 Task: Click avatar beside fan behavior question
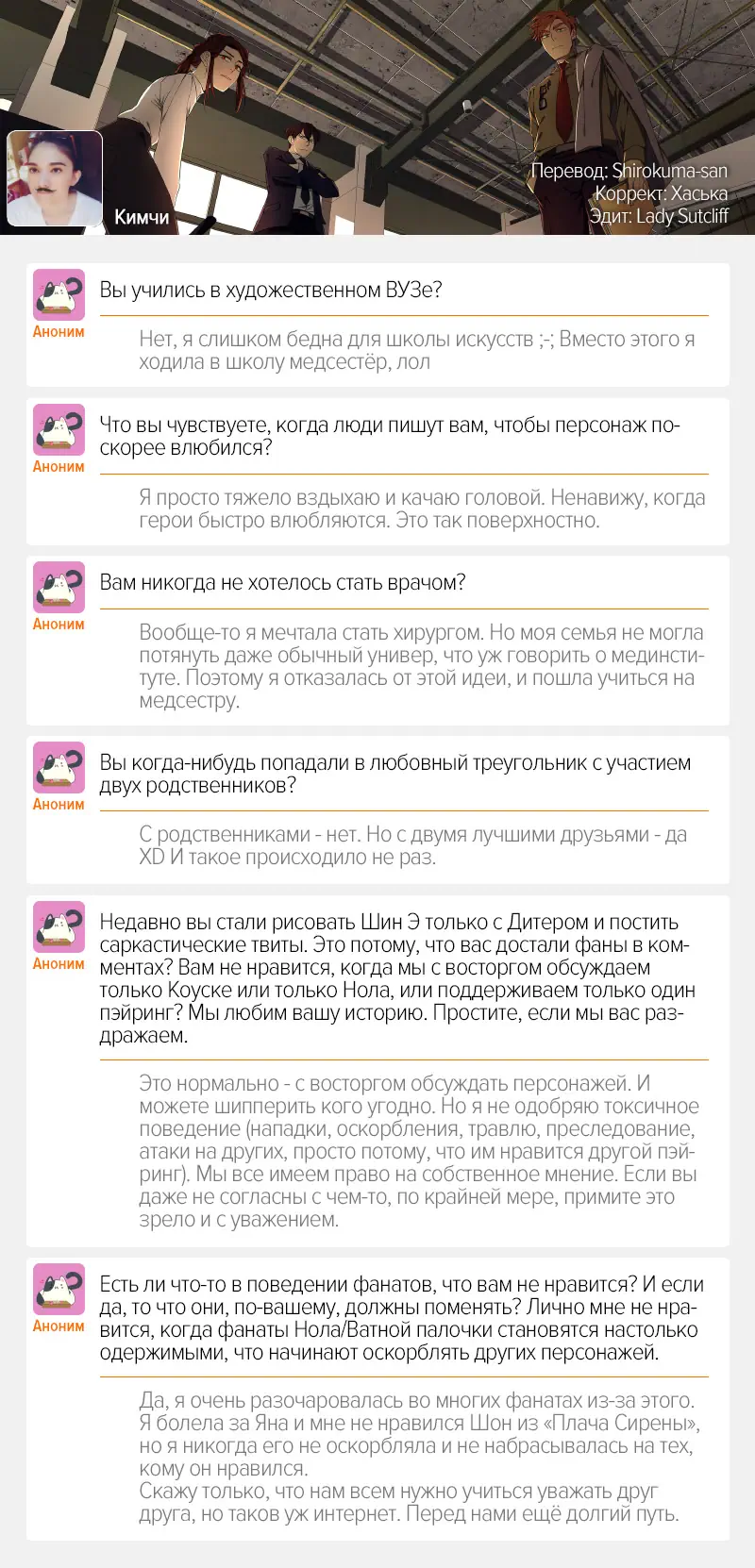pos(59,1289)
